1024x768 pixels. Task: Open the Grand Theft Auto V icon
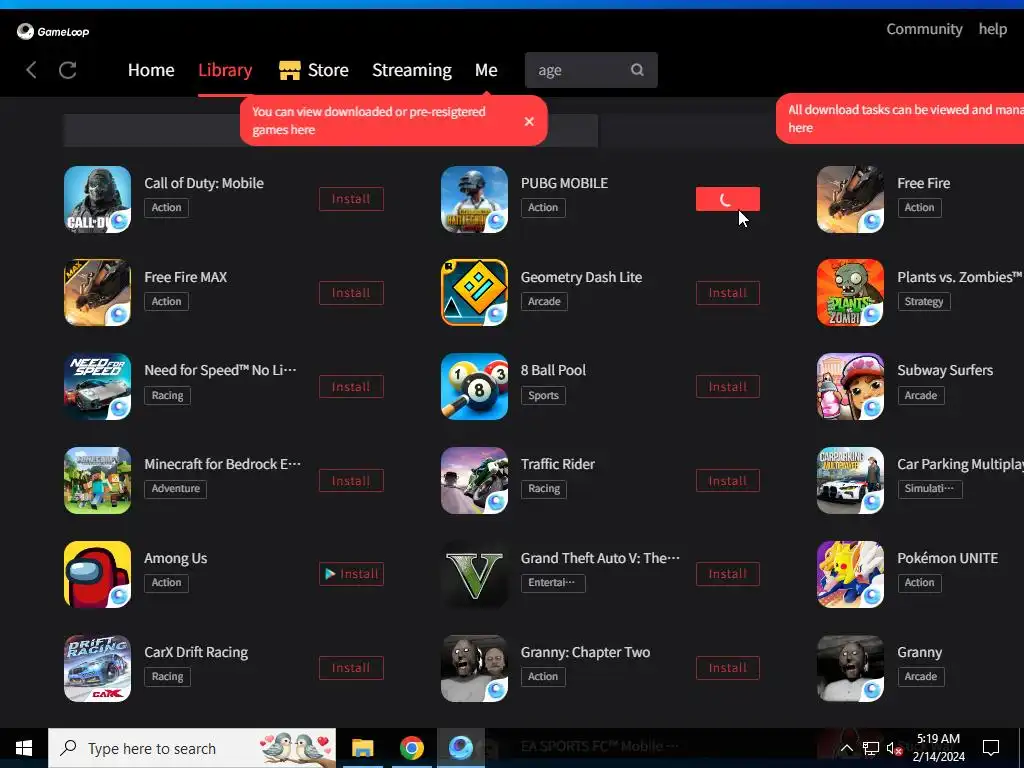[474, 574]
